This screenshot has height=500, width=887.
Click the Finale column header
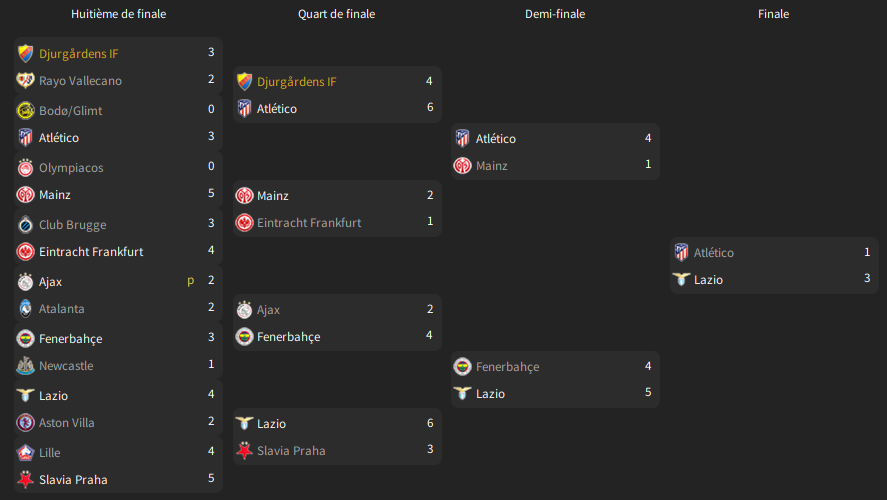pyautogui.click(x=773, y=14)
